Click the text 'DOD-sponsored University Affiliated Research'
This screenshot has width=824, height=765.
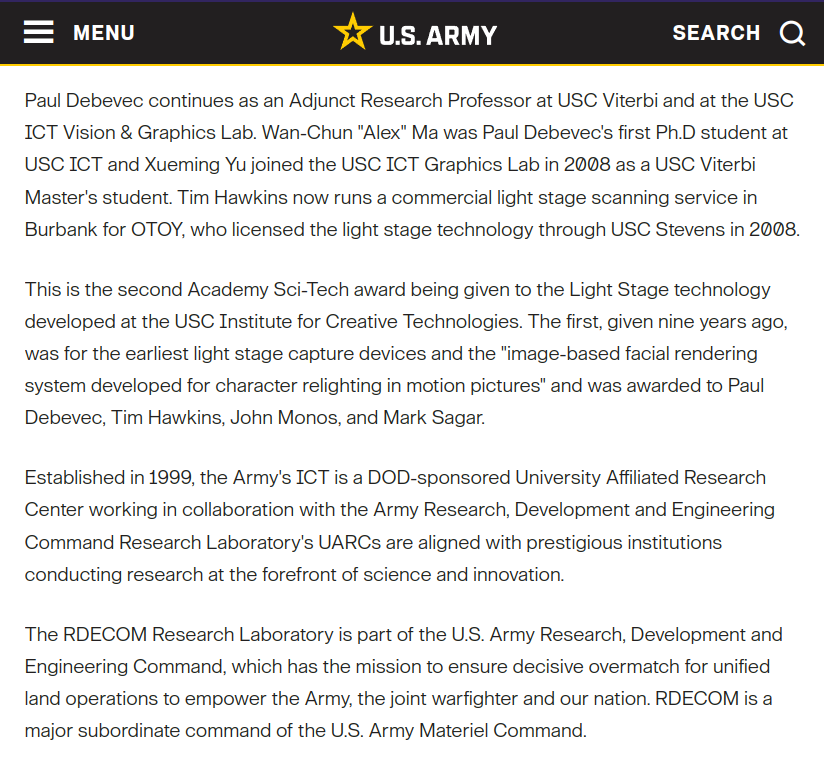tap(566, 478)
